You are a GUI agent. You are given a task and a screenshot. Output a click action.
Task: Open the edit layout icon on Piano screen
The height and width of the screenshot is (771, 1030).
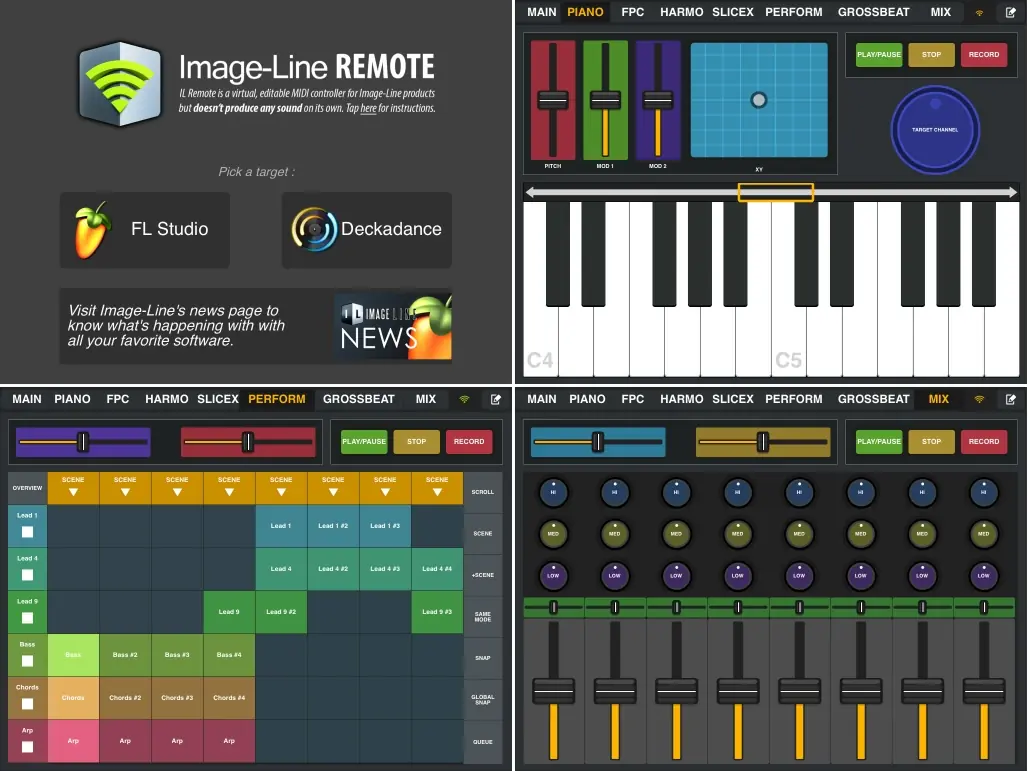(1010, 12)
